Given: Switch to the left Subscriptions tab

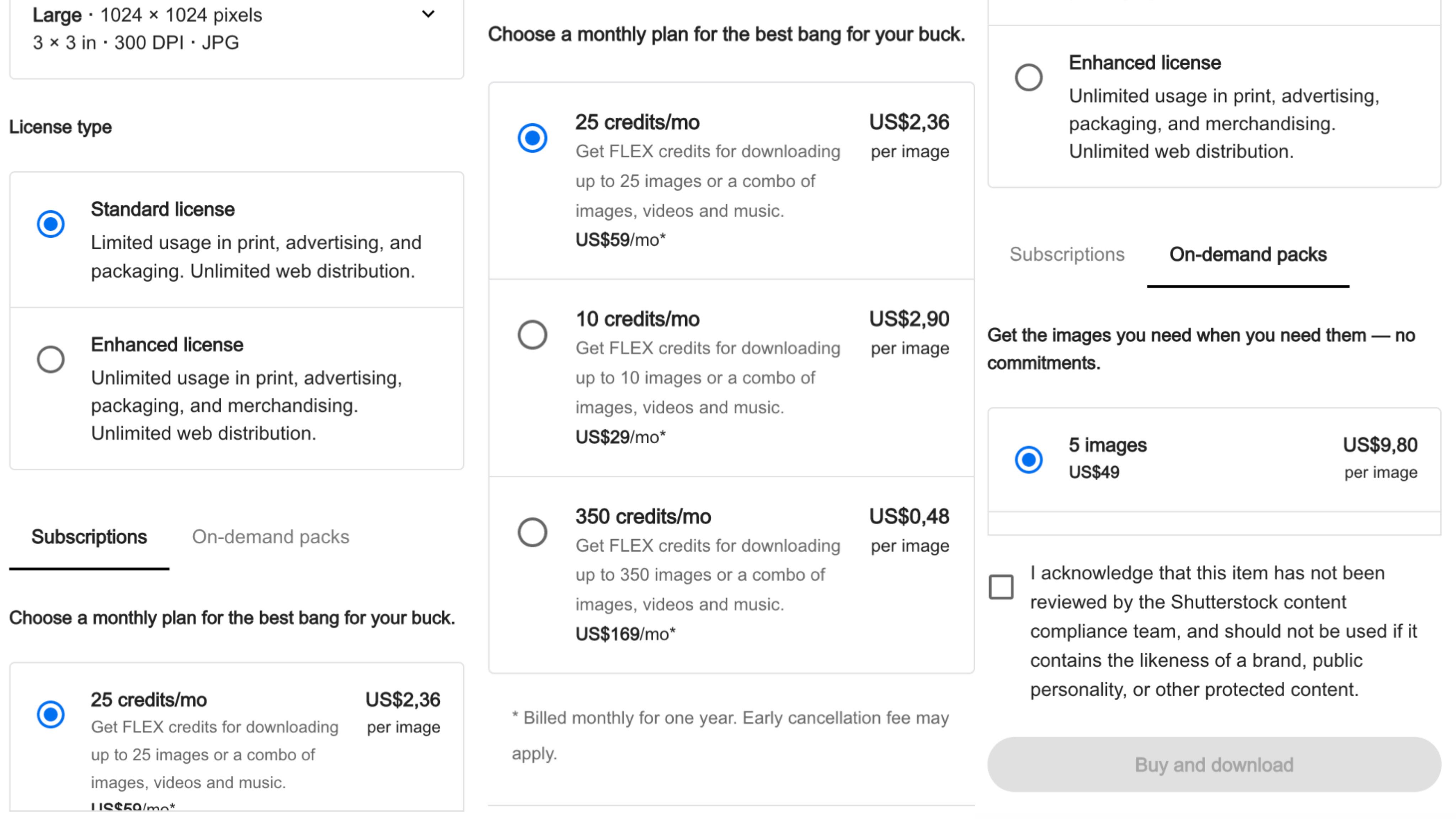Looking at the screenshot, I should tap(89, 537).
